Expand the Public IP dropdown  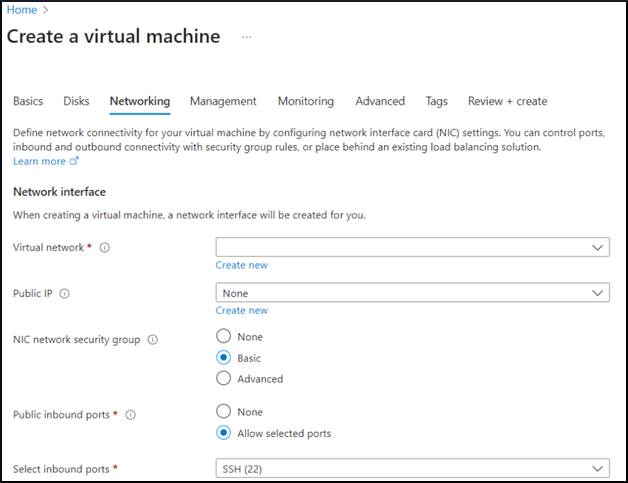[x=412, y=293]
